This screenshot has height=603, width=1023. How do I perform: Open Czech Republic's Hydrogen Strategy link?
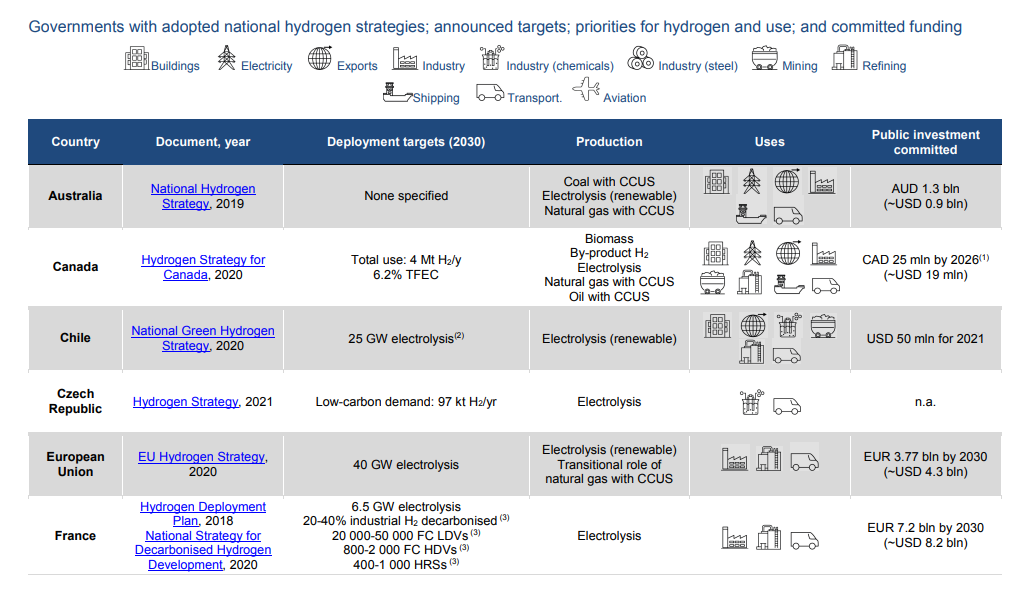pyautogui.click(x=185, y=402)
